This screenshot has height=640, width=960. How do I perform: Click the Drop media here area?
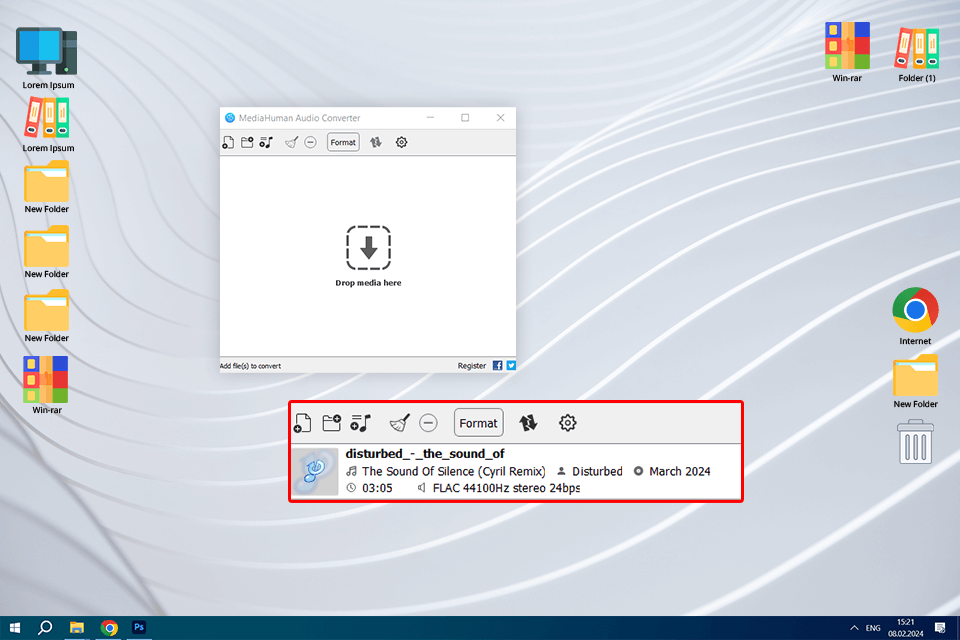point(368,255)
